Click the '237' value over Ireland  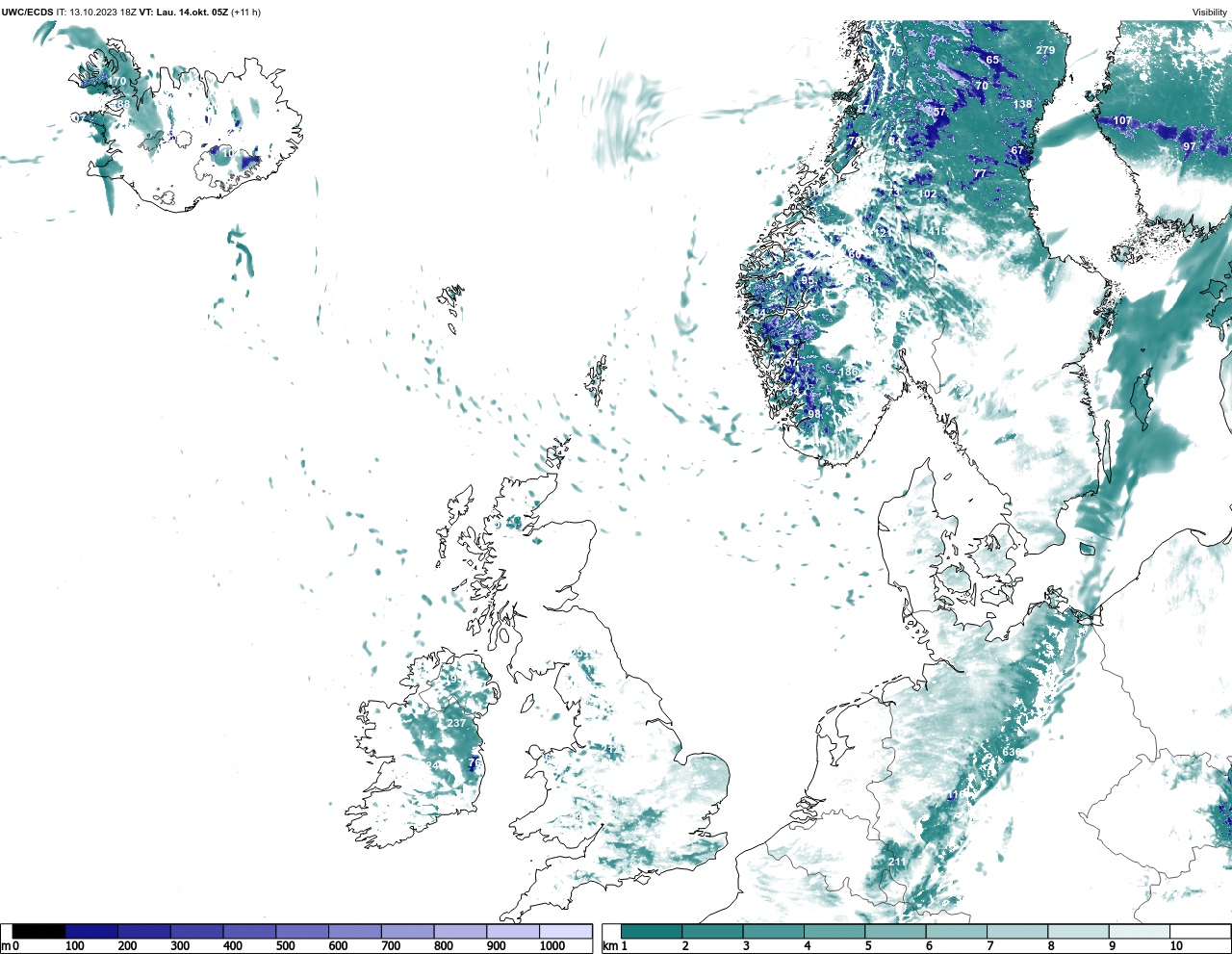point(456,723)
